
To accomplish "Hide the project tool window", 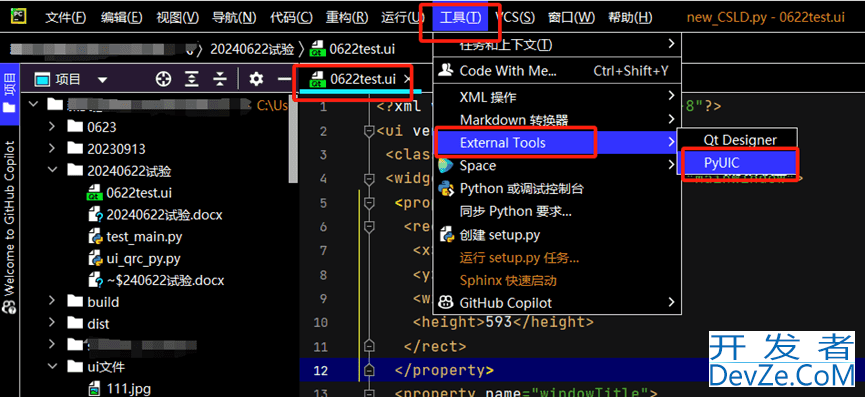I will tap(284, 79).
